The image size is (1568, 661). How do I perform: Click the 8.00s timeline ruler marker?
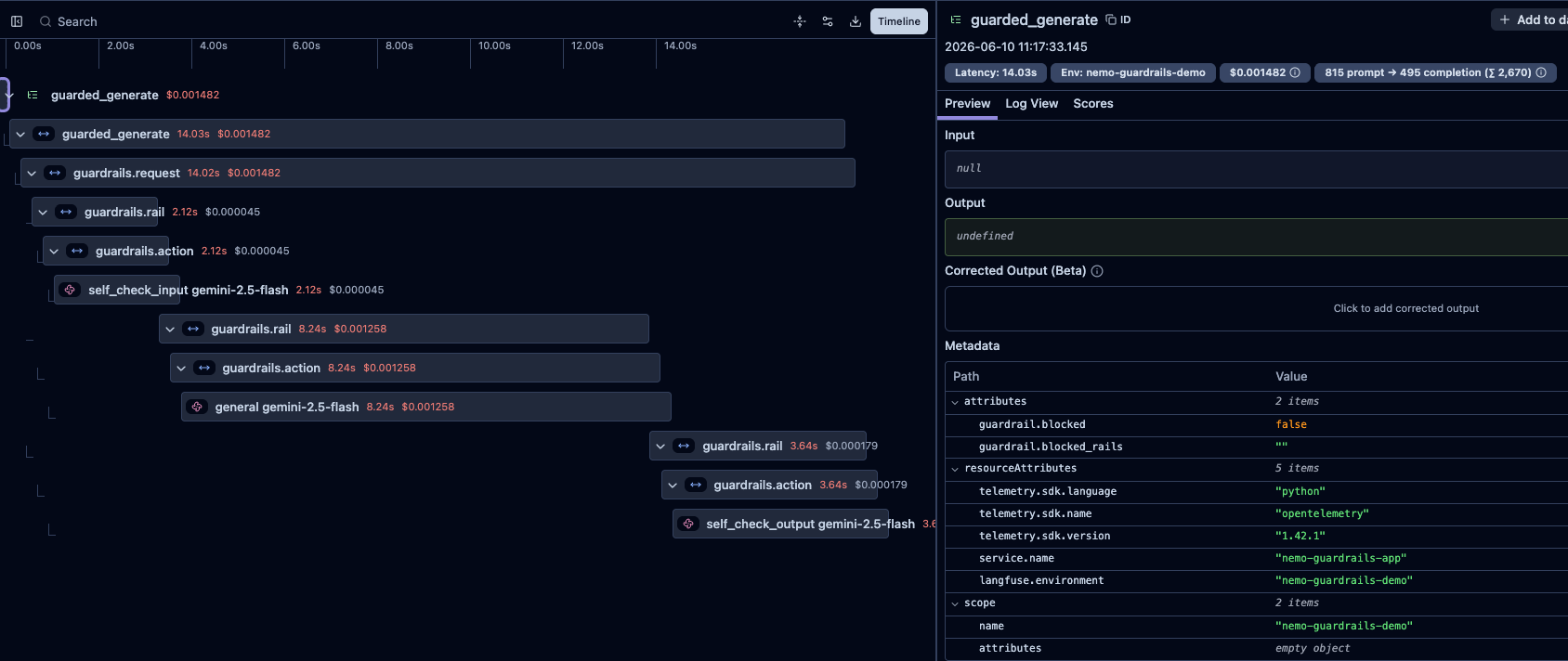coord(399,45)
